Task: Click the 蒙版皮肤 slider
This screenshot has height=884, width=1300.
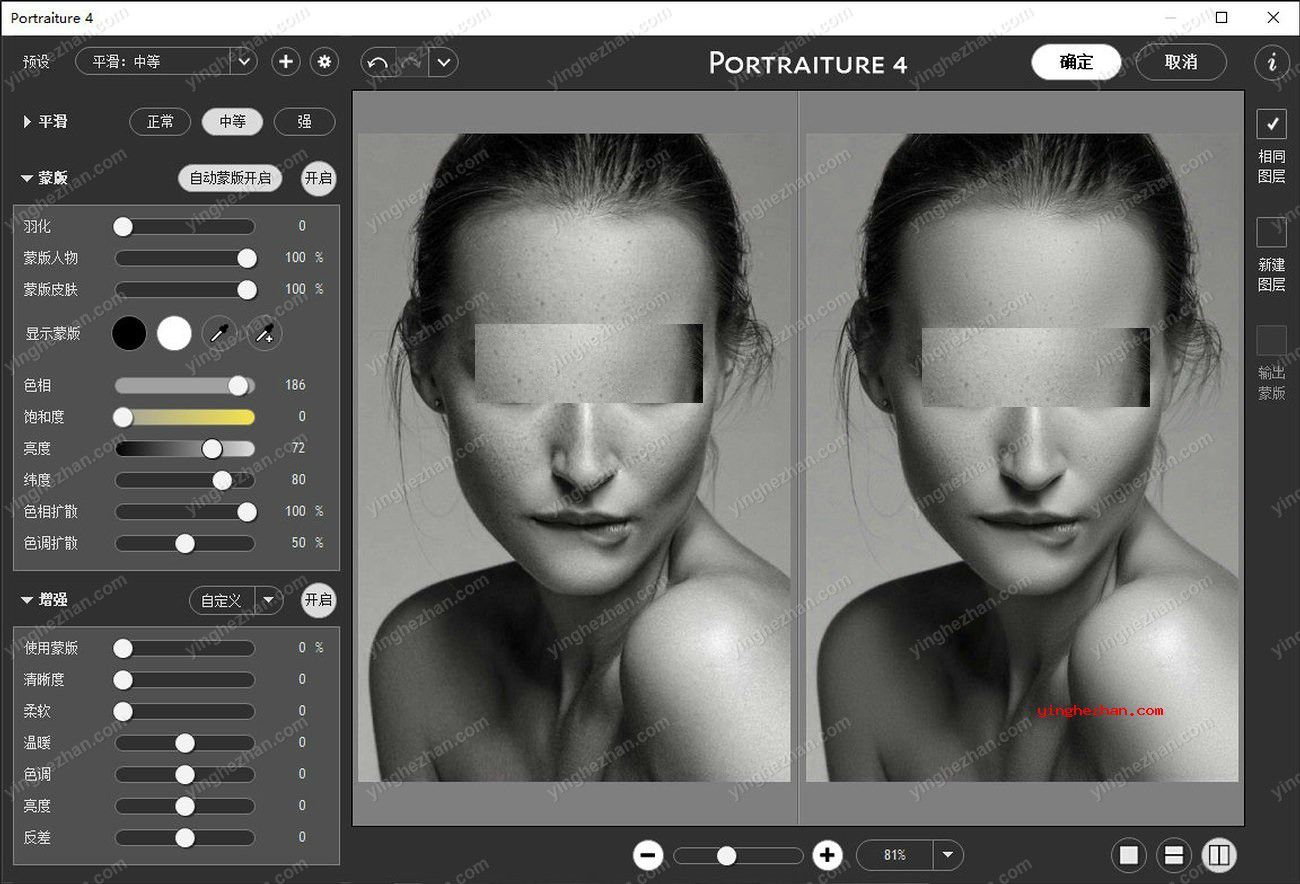Action: point(185,290)
